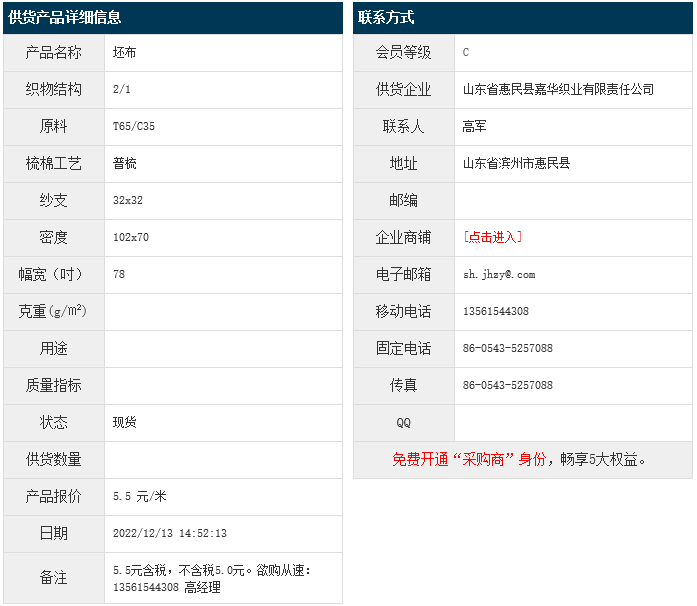Click the email address sh.jhzy@.com

click(499, 274)
